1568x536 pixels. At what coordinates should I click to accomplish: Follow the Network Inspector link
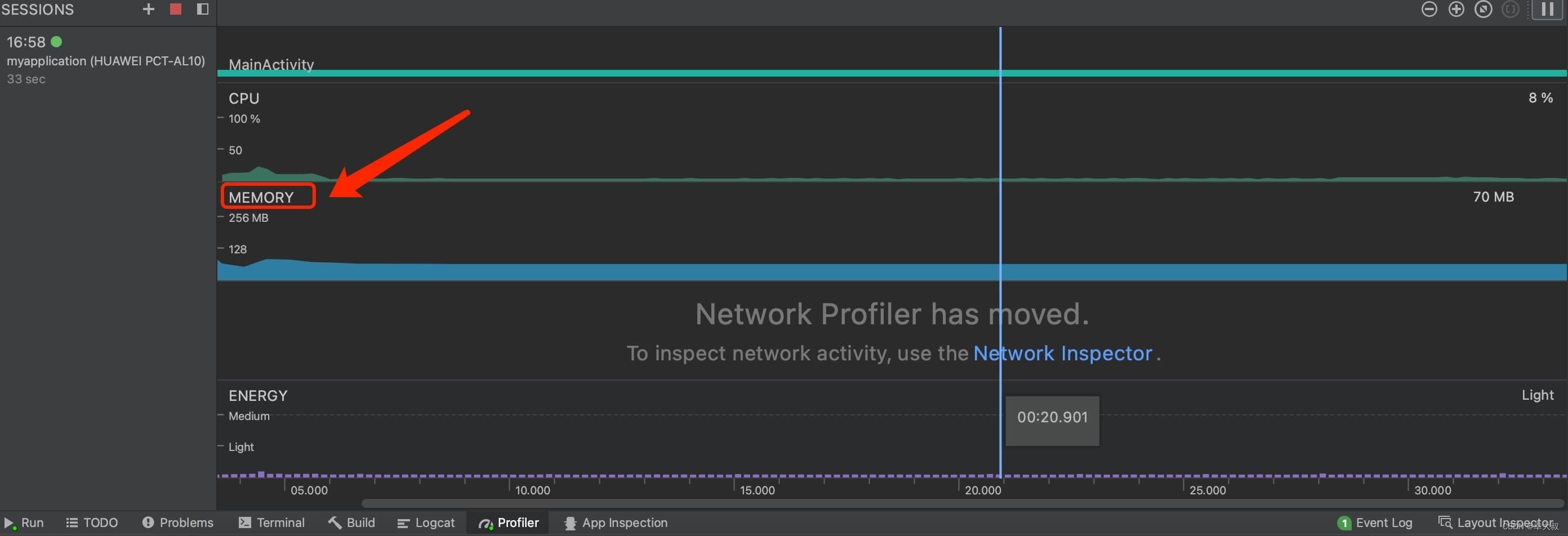pos(1062,353)
